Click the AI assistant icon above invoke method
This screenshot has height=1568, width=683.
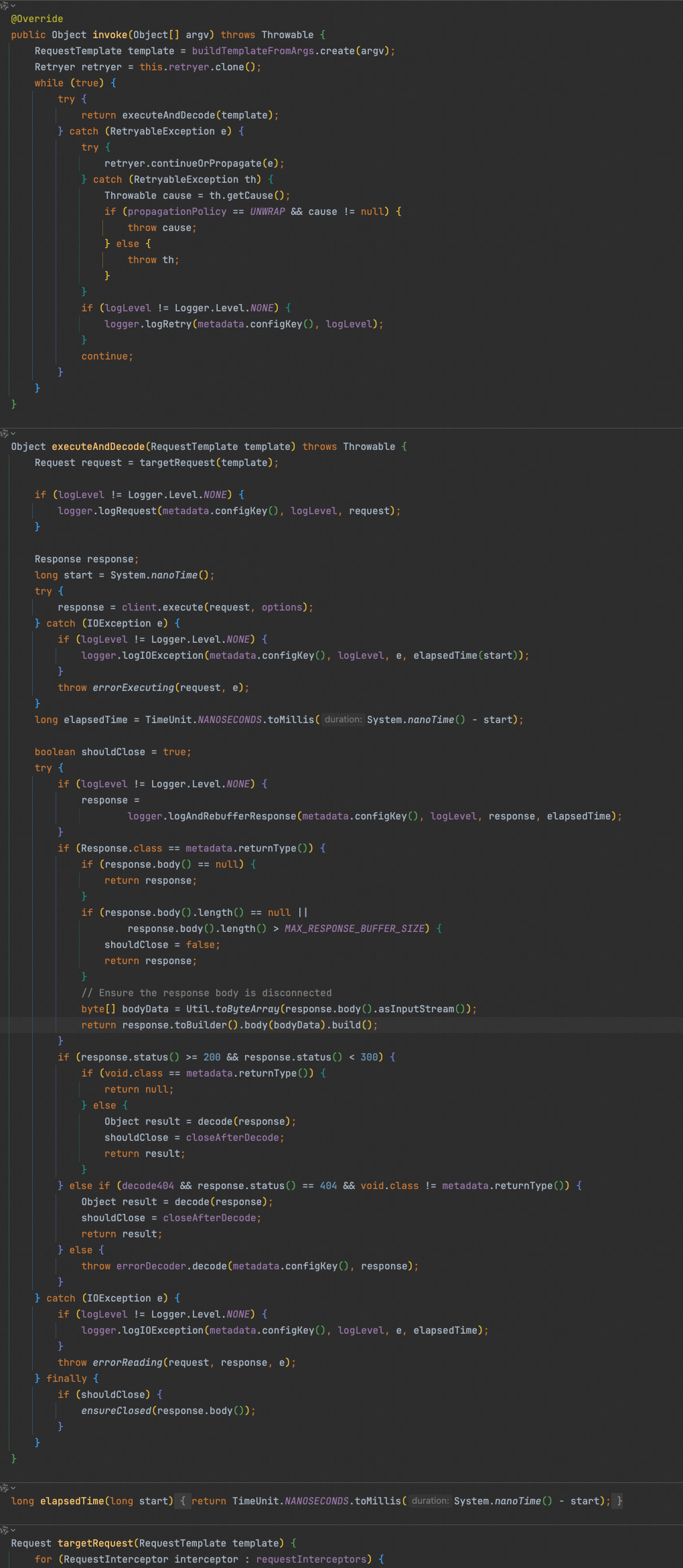coord(4,5)
